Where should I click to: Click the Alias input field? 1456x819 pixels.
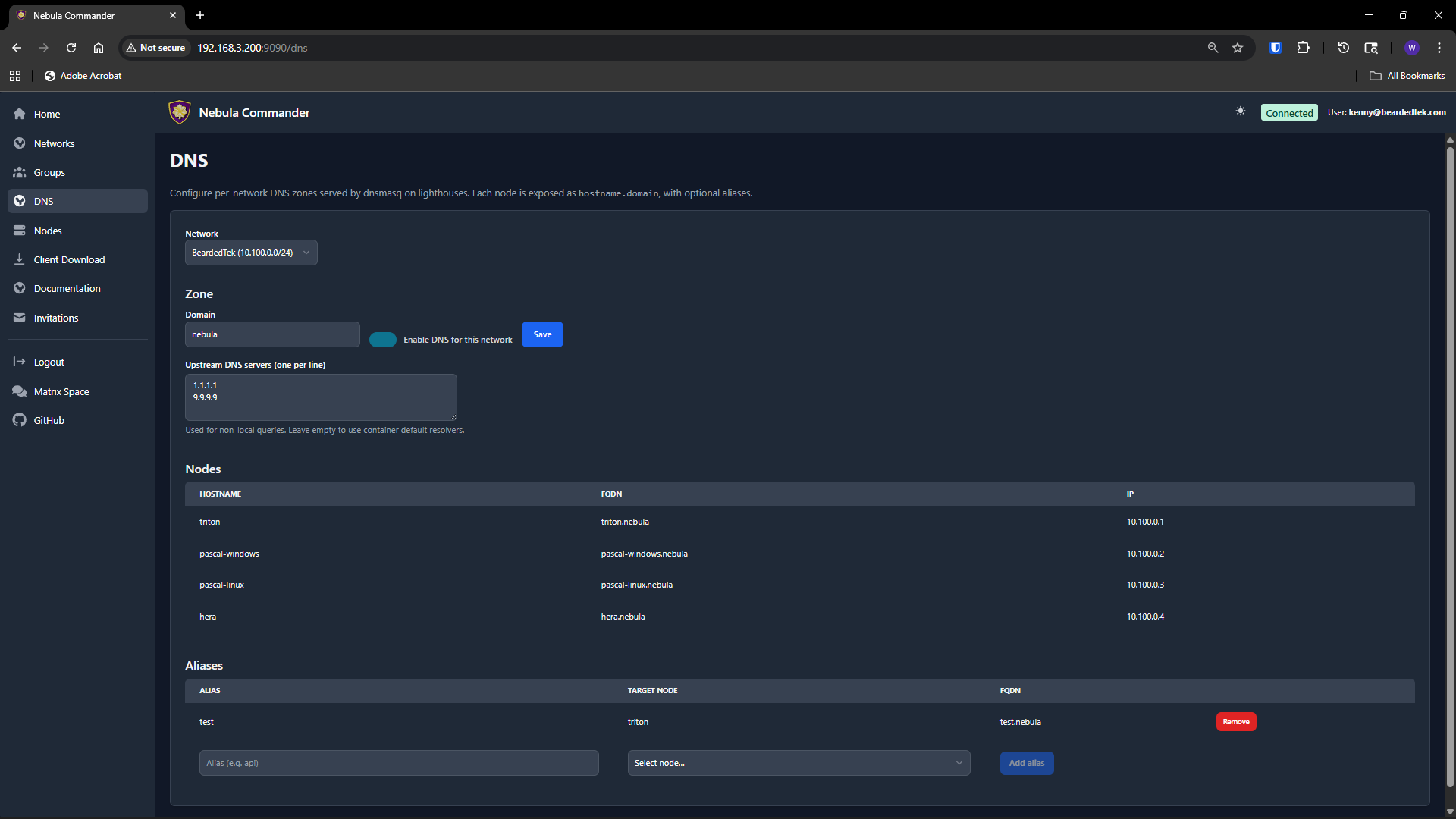399,762
